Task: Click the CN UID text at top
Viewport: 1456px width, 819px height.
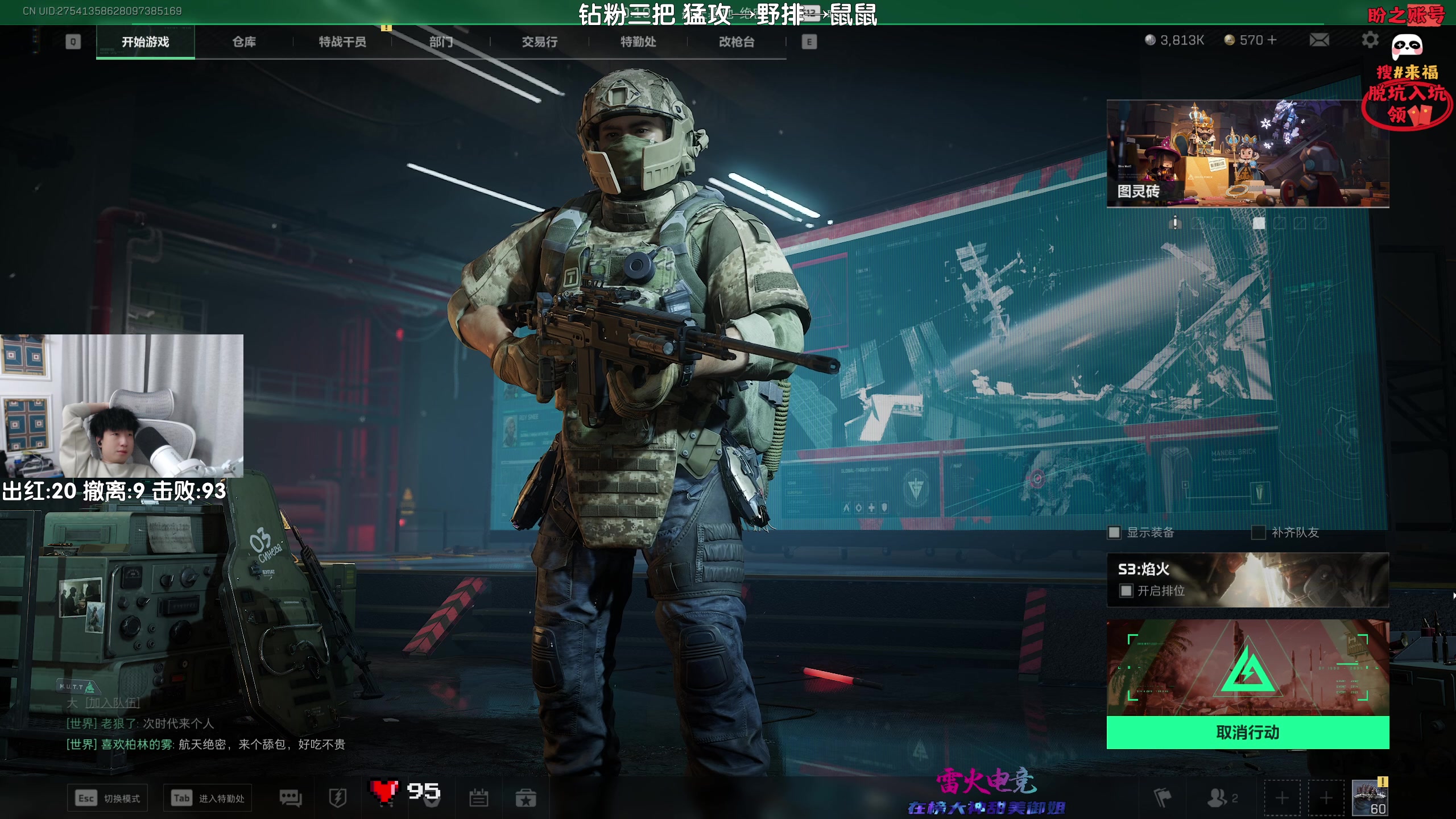Action: 102,11
